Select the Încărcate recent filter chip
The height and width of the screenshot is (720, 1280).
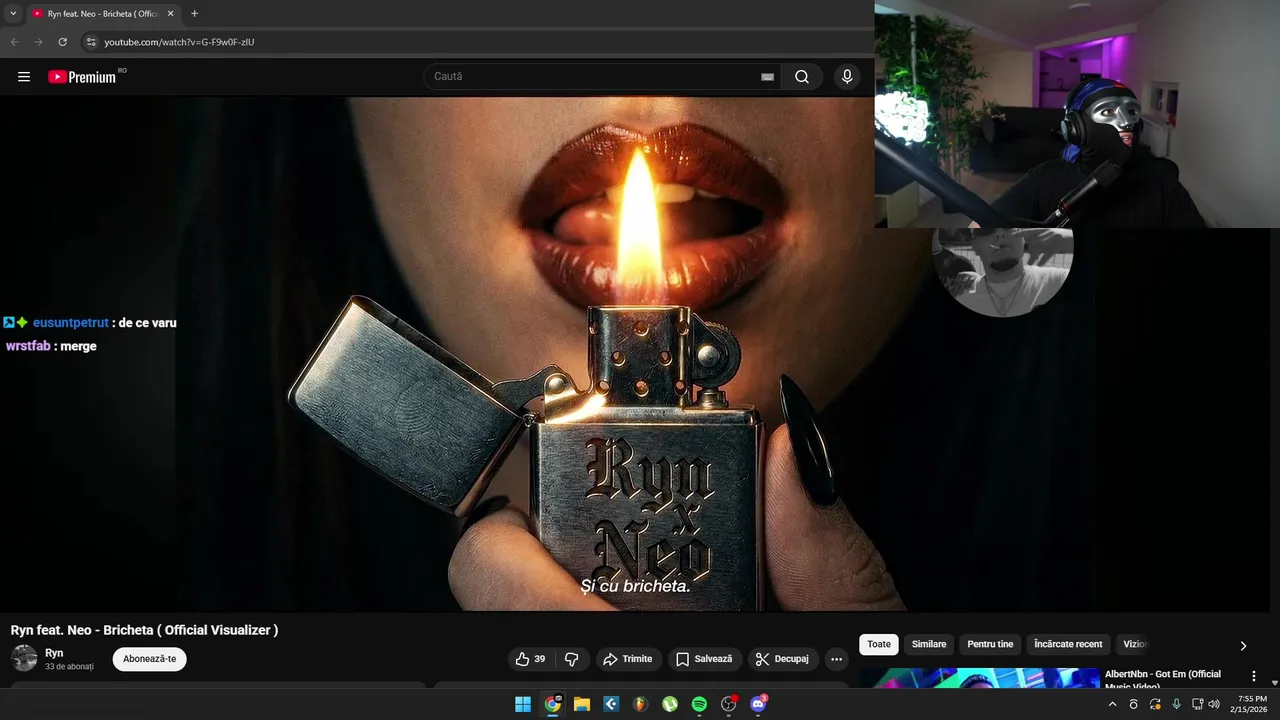1068,644
